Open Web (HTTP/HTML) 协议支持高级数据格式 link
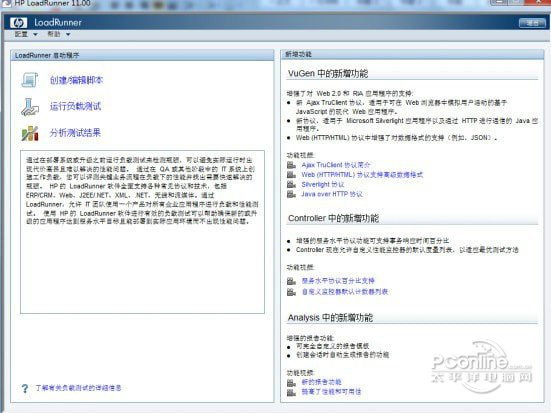Image resolution: width=551 pixels, height=413 pixels. (x=362, y=175)
